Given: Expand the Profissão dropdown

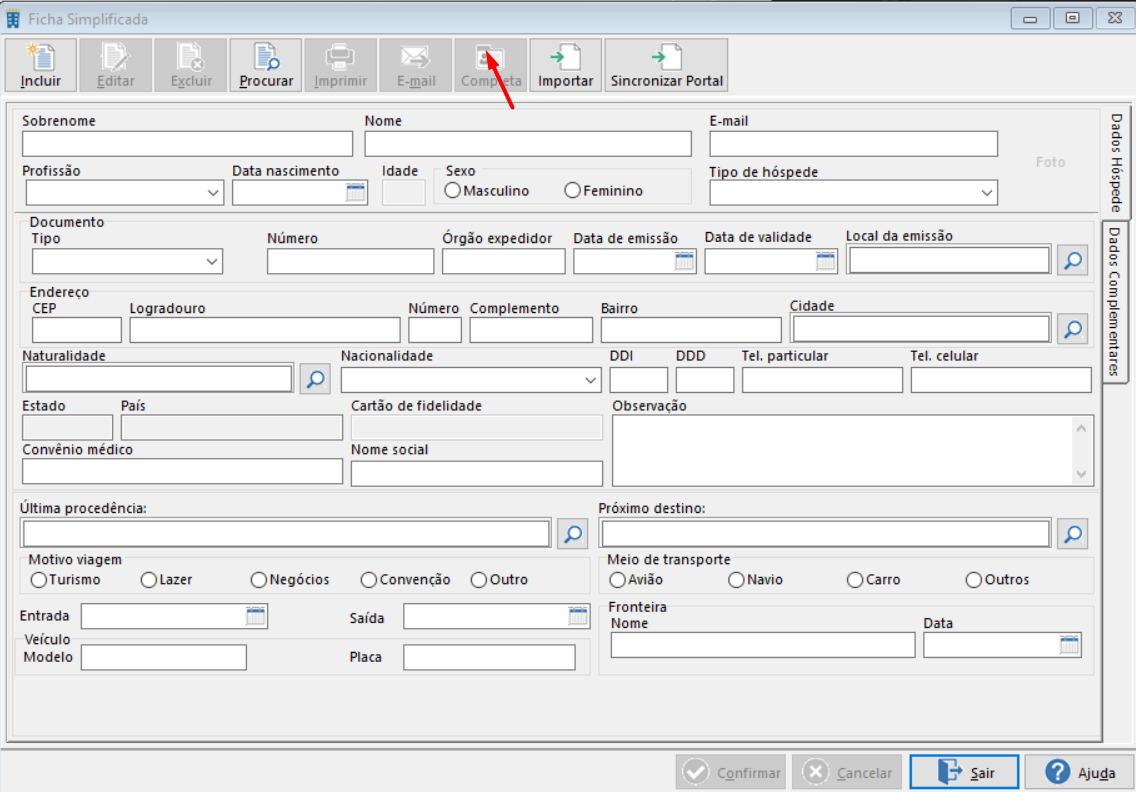Looking at the screenshot, I should click(x=212, y=193).
